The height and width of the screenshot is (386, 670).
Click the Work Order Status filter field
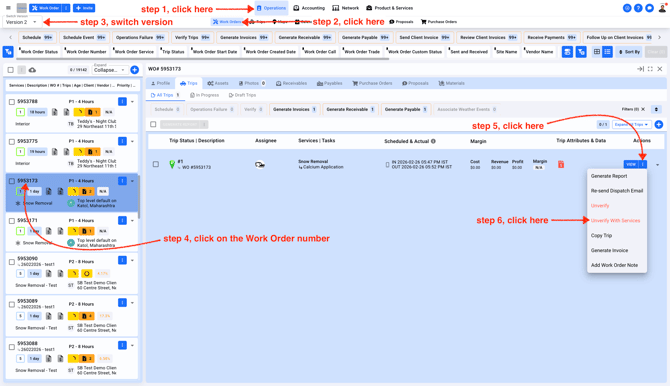39,52
